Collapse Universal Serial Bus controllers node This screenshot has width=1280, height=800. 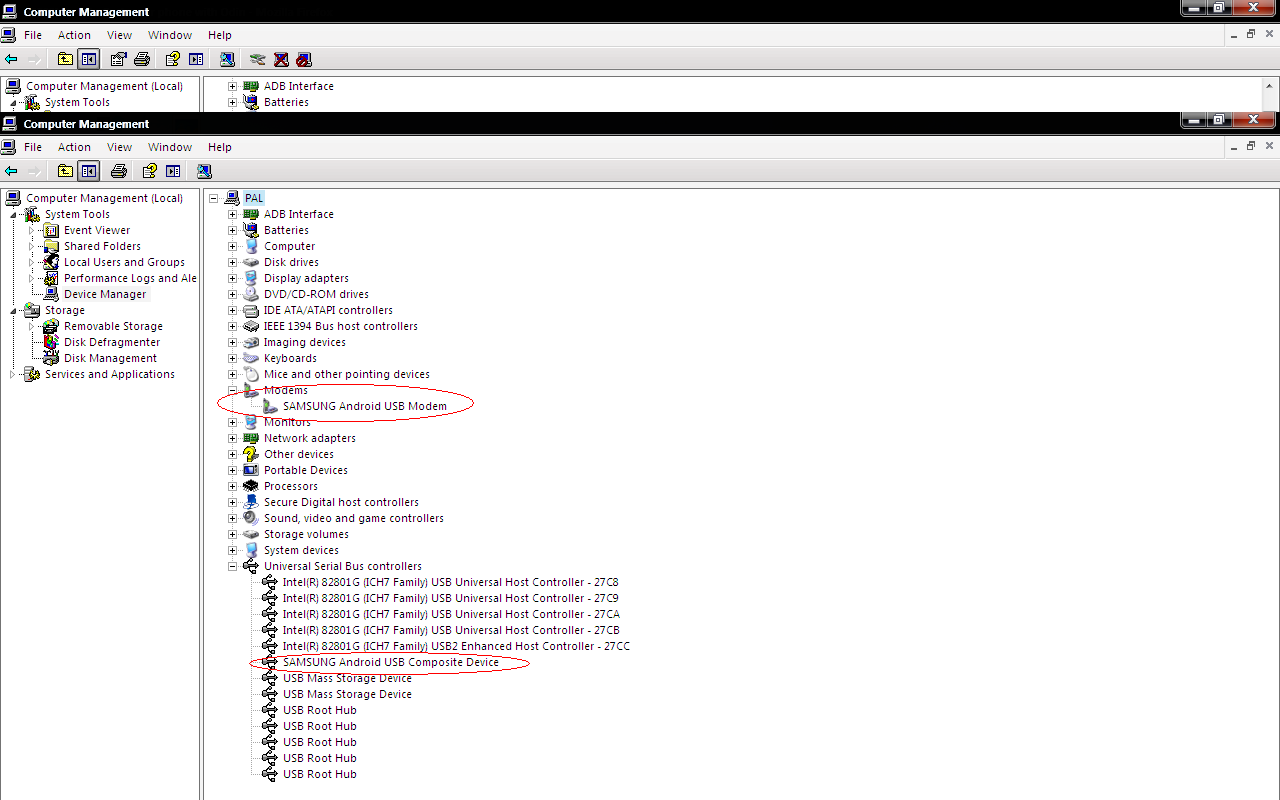click(x=233, y=566)
